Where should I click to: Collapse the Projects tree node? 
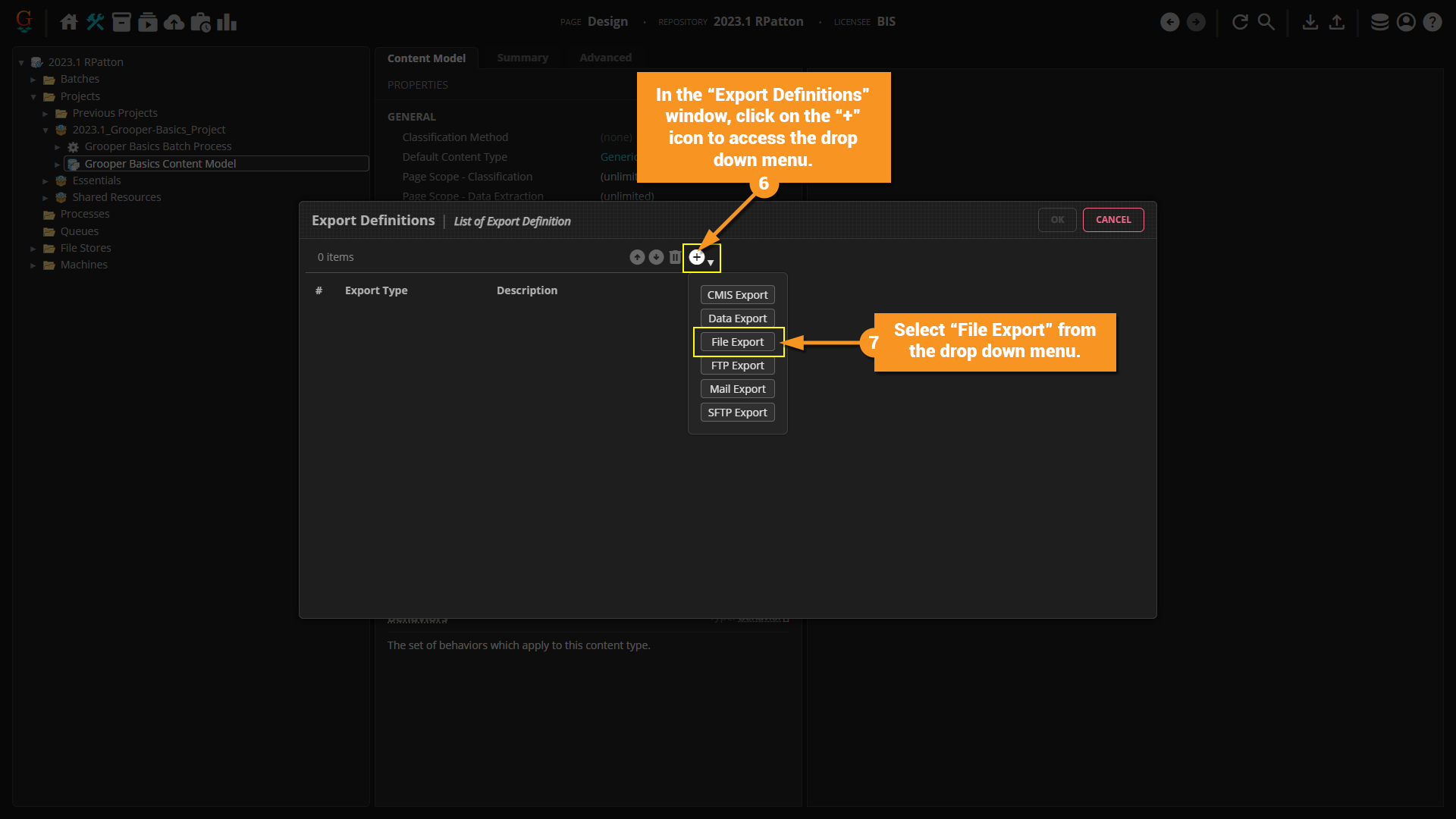[33, 97]
